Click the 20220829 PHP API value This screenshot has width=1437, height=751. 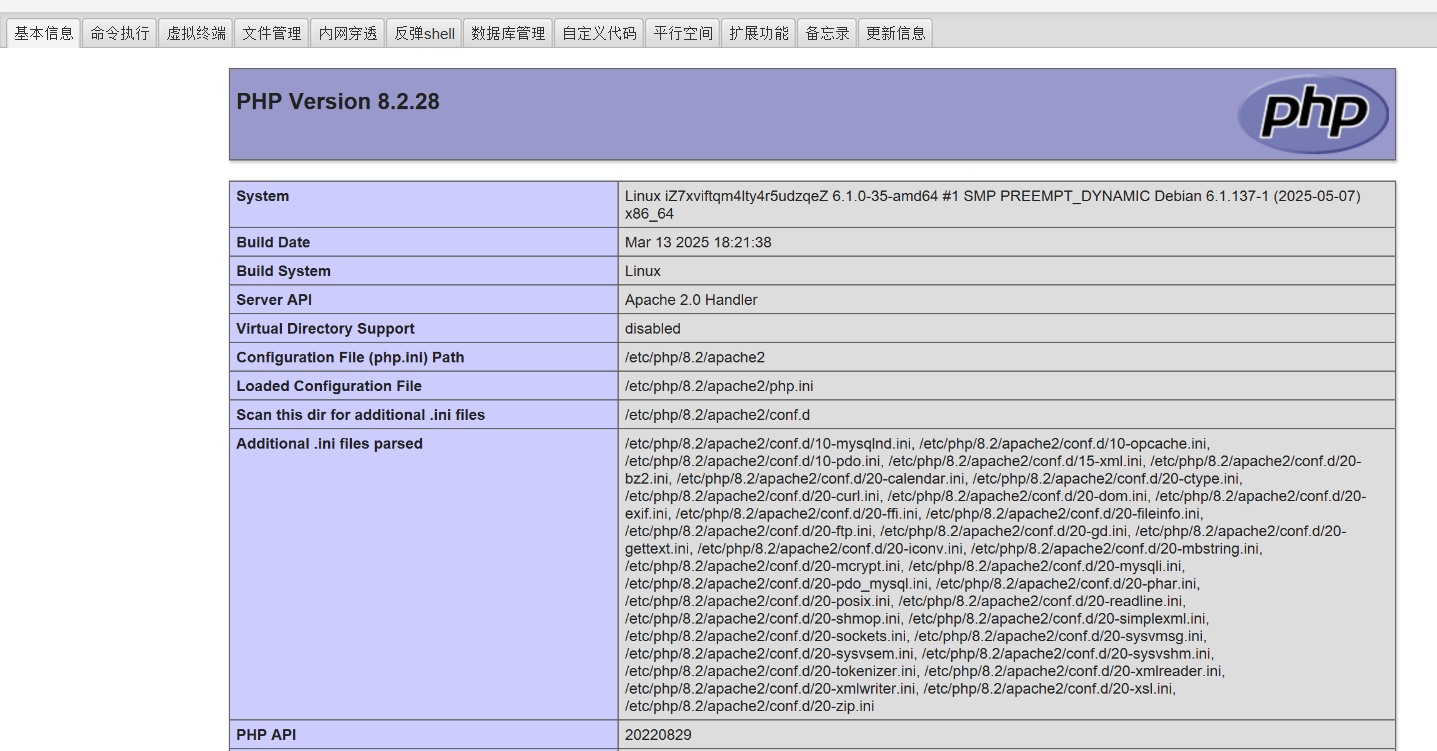pos(658,735)
